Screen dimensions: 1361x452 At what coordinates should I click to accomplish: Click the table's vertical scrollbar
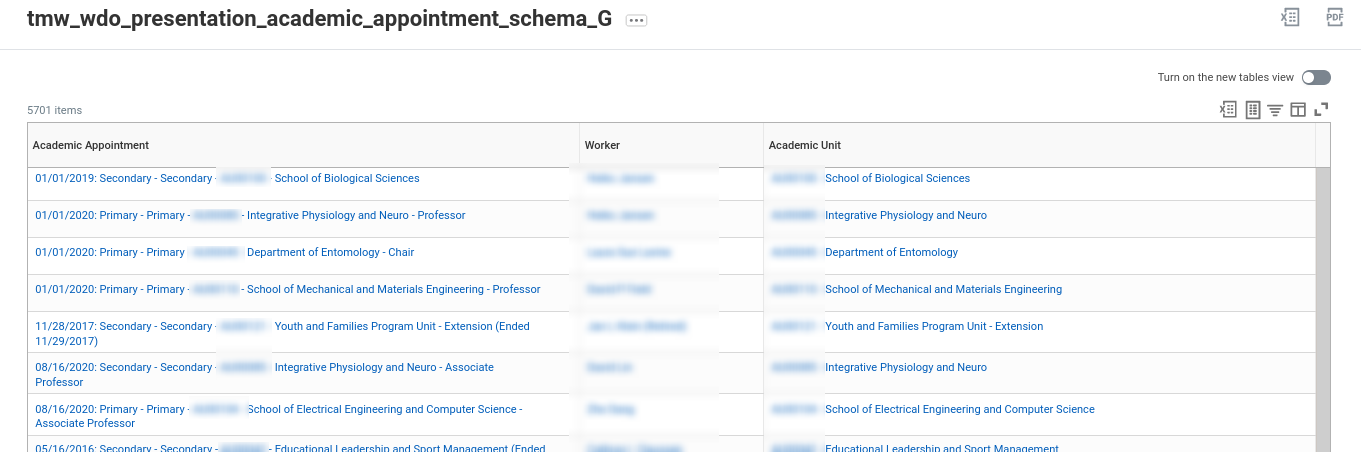[x=1322, y=300]
